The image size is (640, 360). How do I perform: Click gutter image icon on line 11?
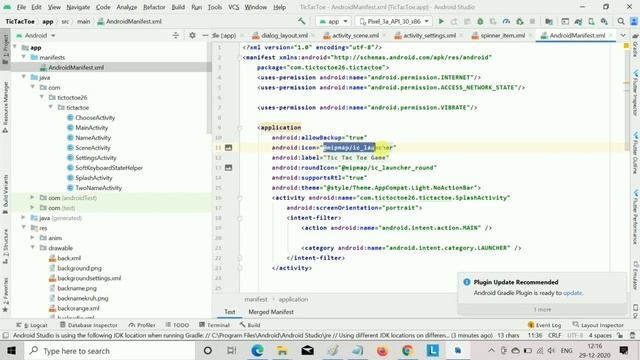tap(228, 147)
